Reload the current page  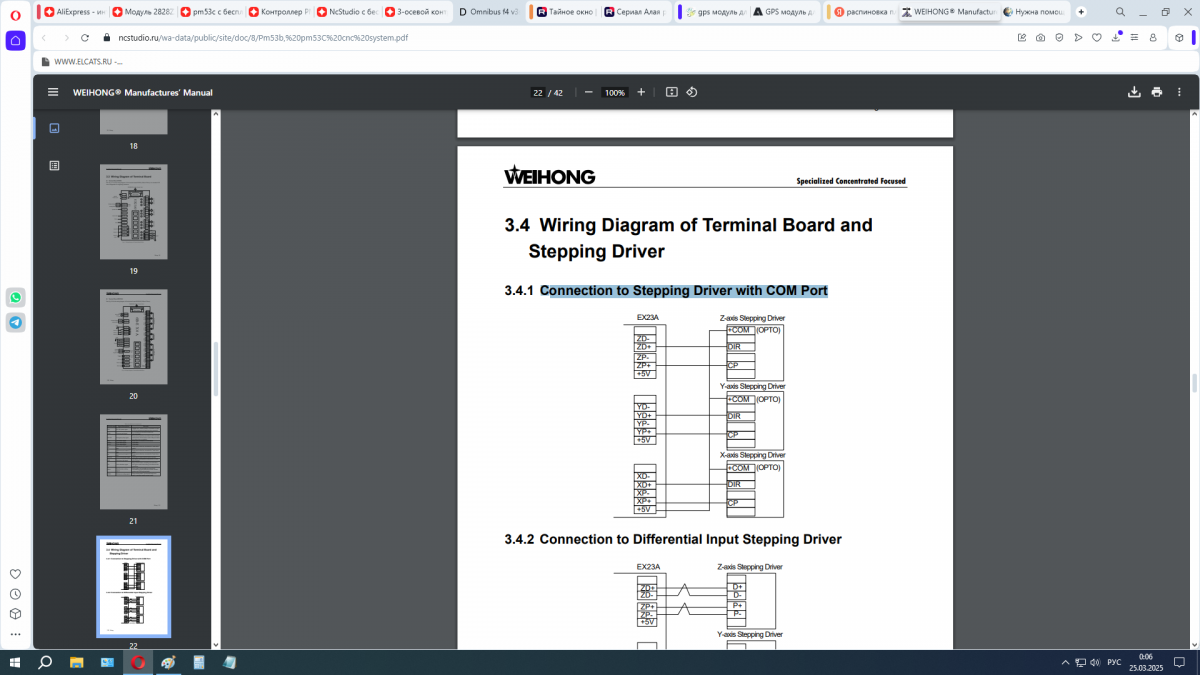[x=87, y=37]
